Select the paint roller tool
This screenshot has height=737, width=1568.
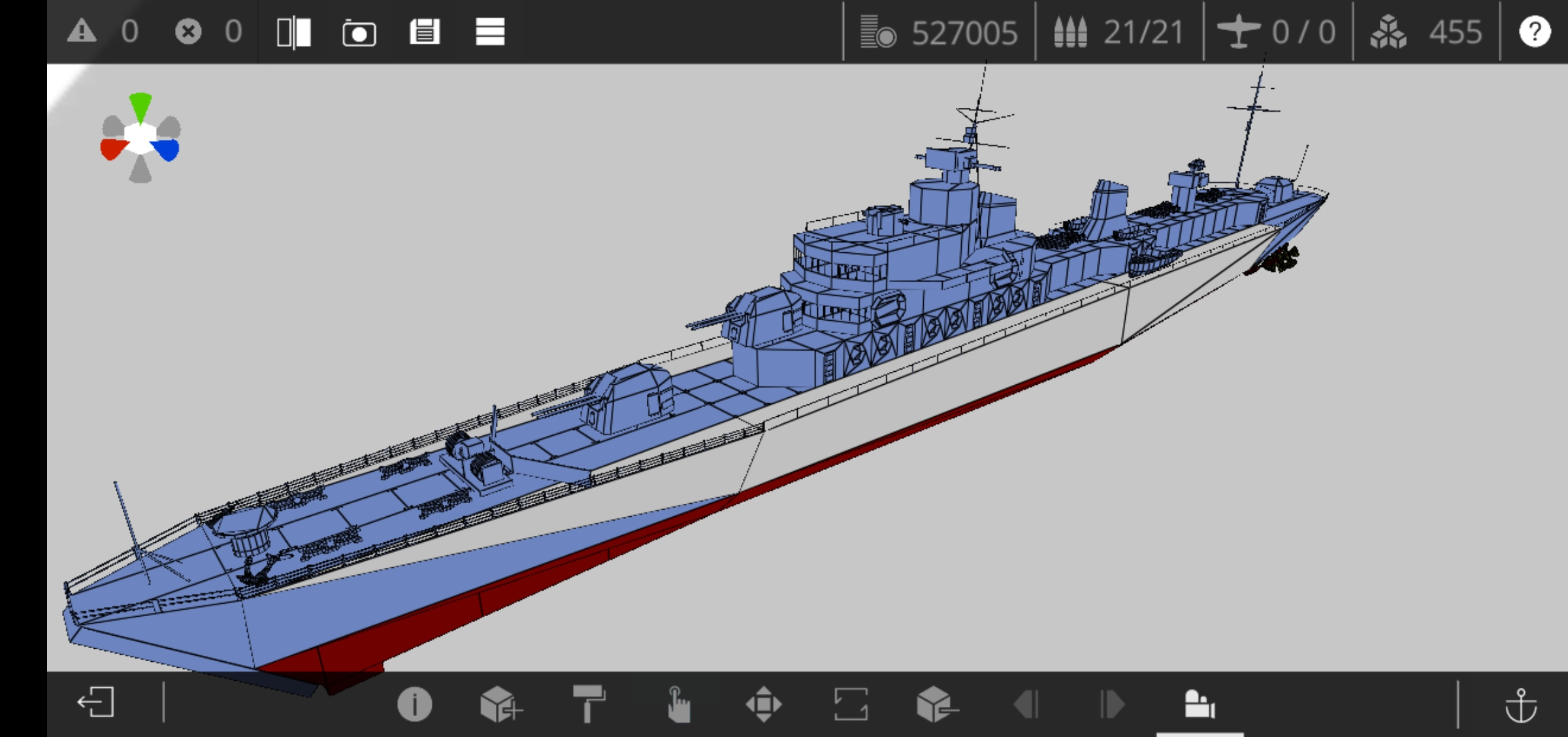(x=589, y=704)
